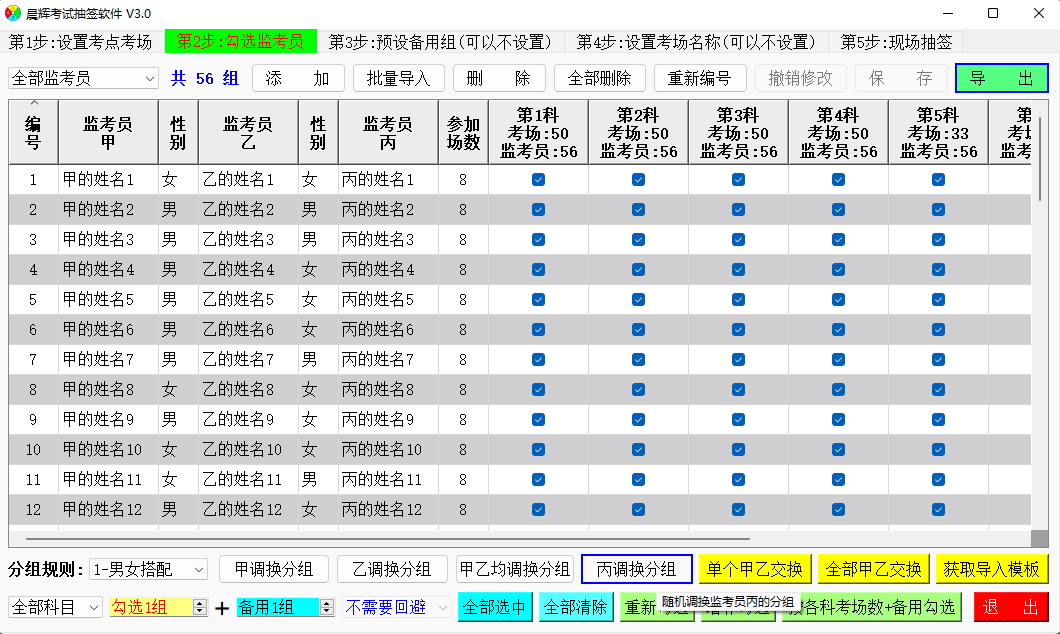Click 全部删除 to delete all groups
The width and height of the screenshot is (1060, 634).
coord(600,78)
